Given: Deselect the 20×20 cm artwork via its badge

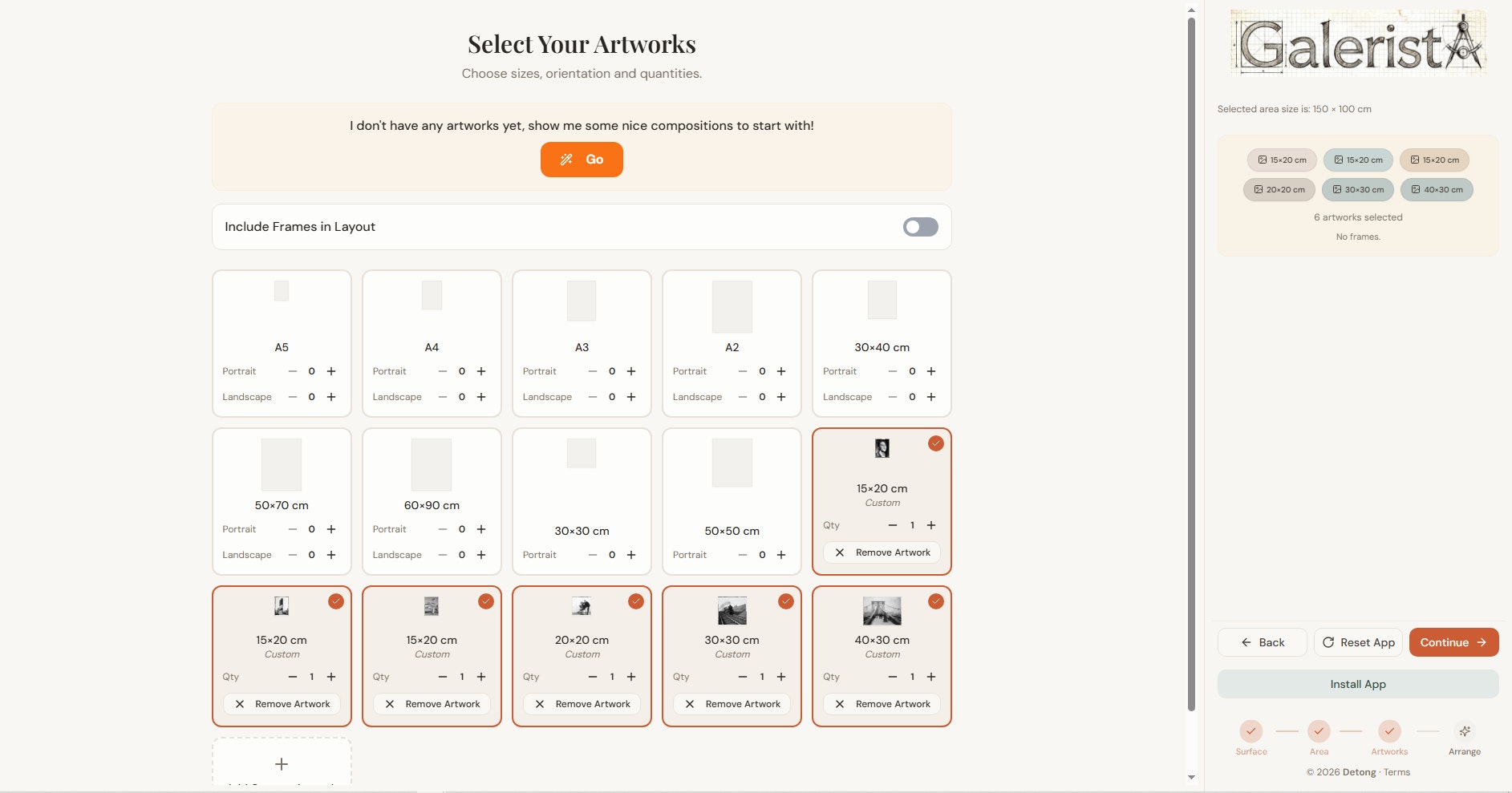Looking at the screenshot, I should (x=635, y=601).
